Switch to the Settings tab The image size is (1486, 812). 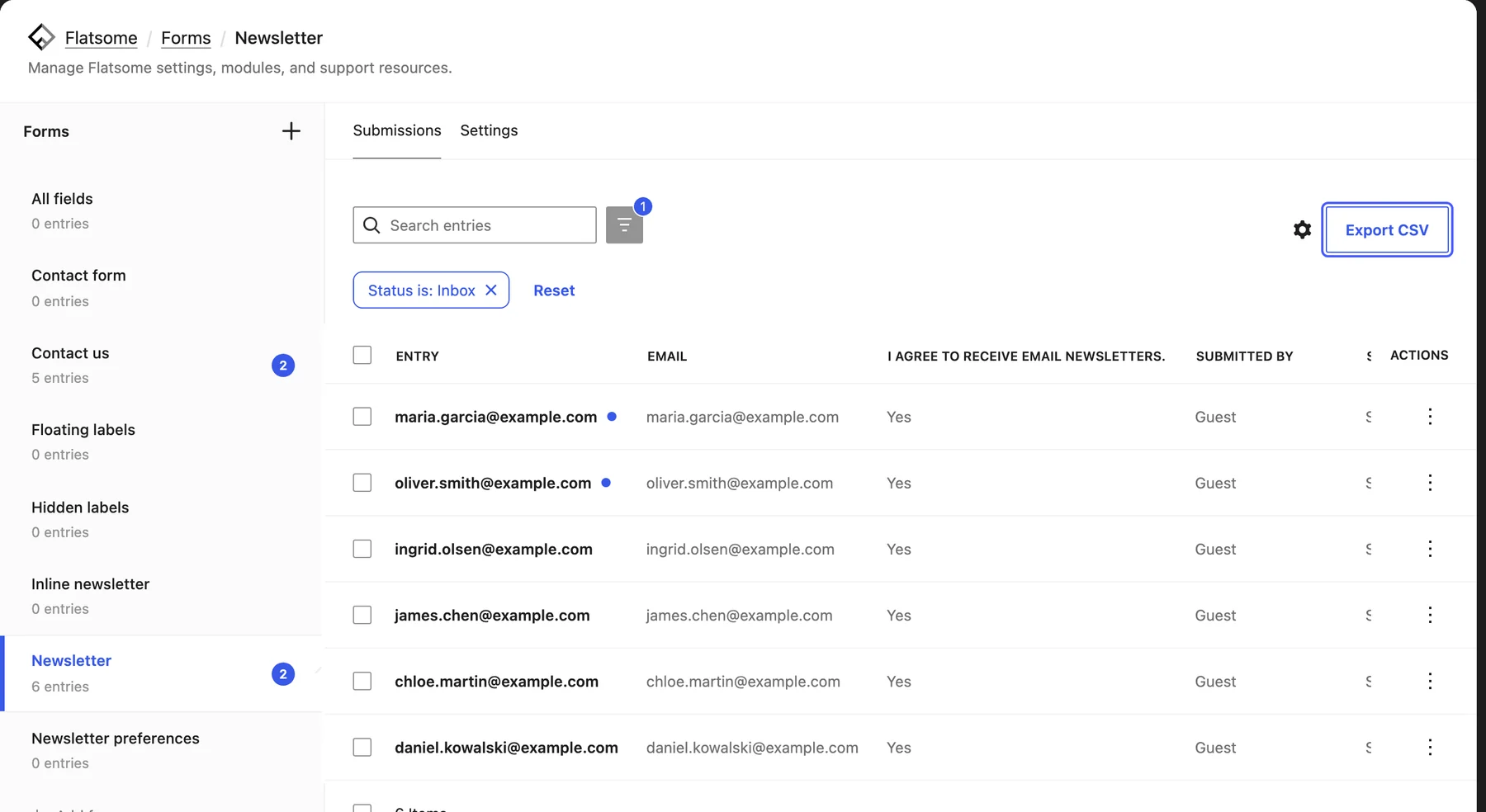coord(489,130)
